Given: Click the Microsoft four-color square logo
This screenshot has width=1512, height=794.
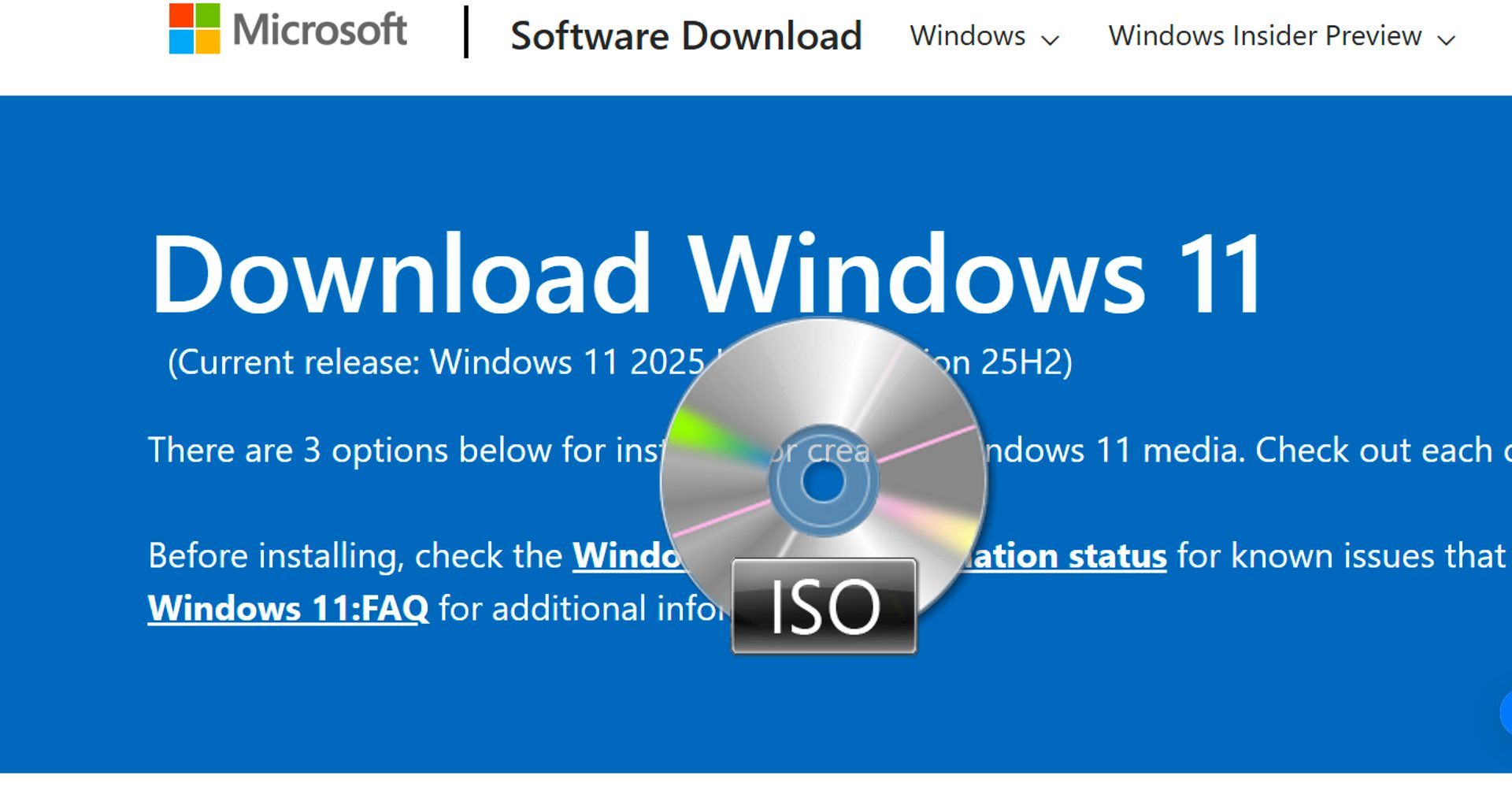Looking at the screenshot, I should click(x=195, y=29).
